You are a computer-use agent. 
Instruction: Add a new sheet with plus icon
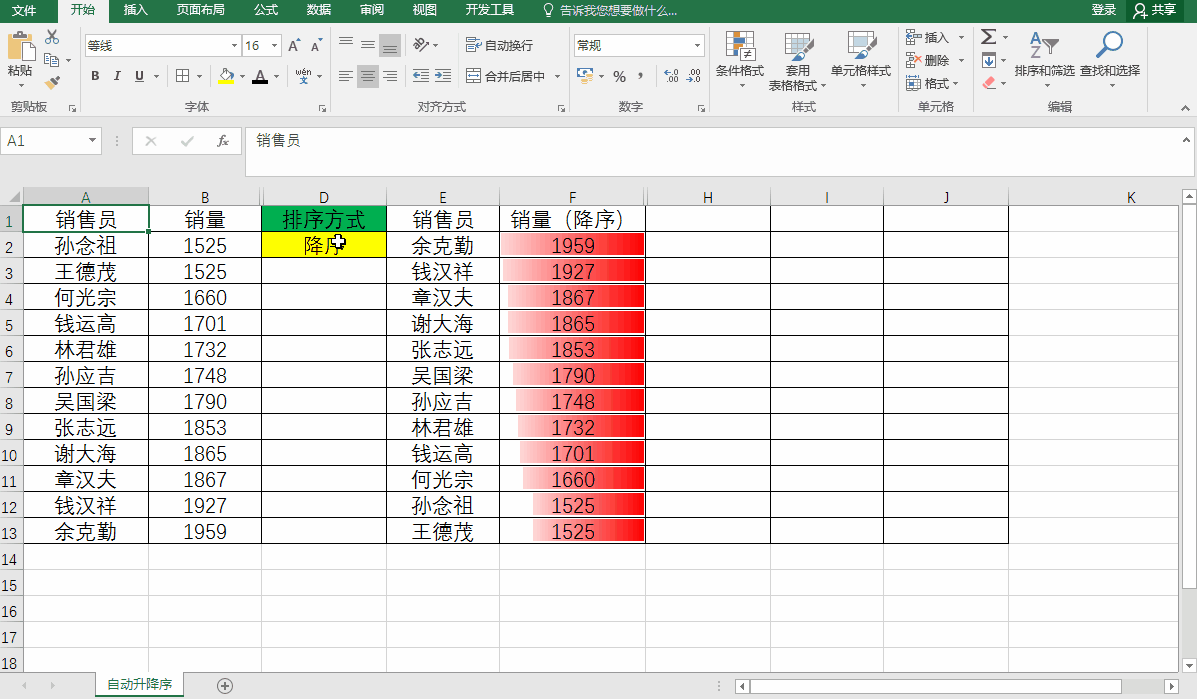click(x=224, y=686)
